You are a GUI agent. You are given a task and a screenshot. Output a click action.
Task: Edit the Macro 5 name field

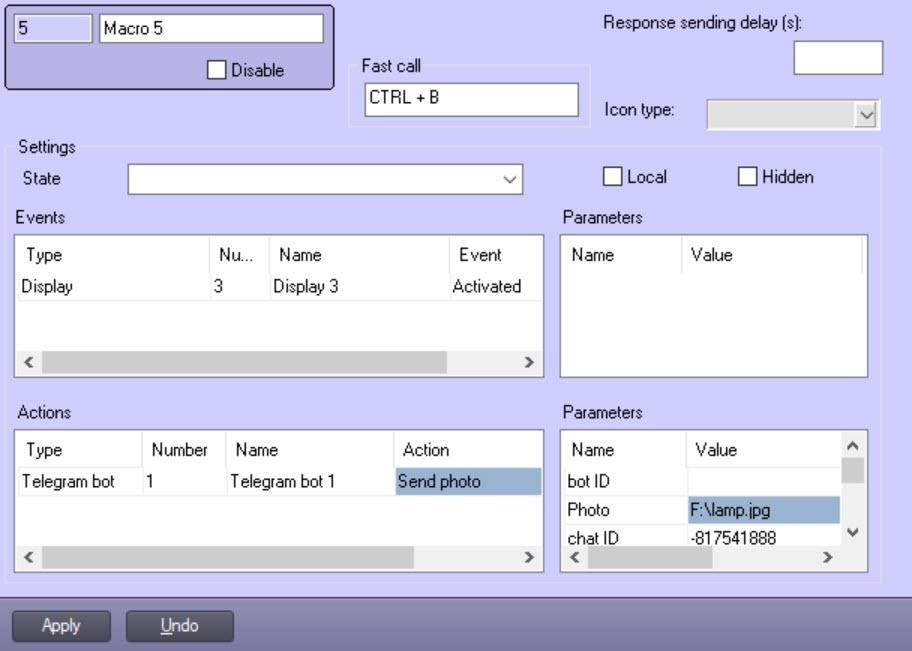[x=211, y=29]
